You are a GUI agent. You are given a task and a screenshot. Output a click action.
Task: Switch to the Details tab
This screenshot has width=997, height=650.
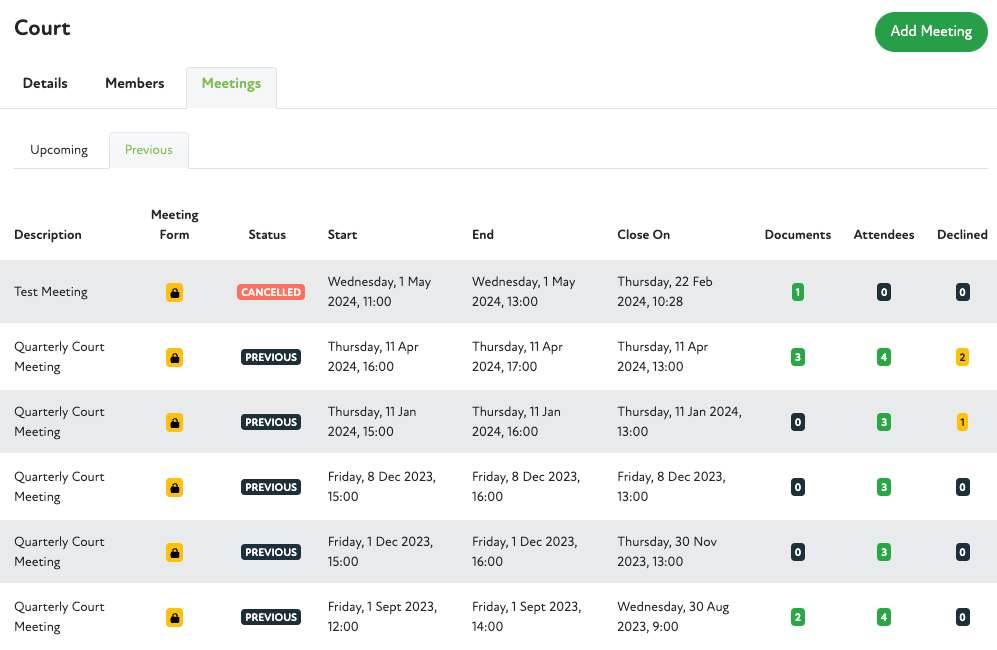45,84
